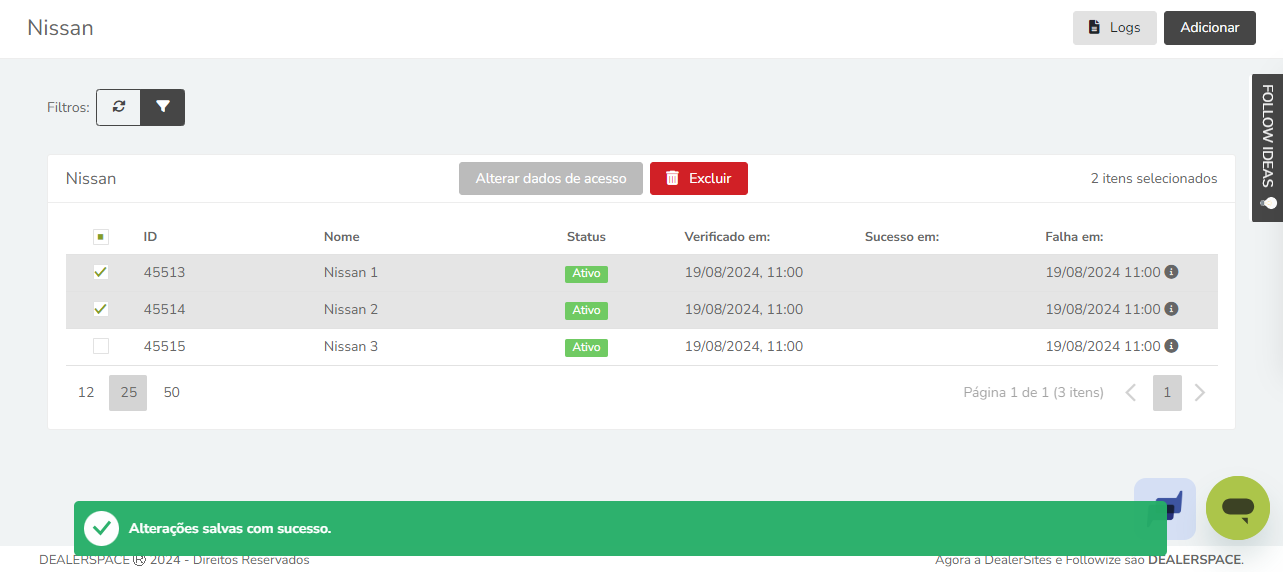Click the Adicionar button
Screen dimensions: 1283x572
(x=1210, y=28)
